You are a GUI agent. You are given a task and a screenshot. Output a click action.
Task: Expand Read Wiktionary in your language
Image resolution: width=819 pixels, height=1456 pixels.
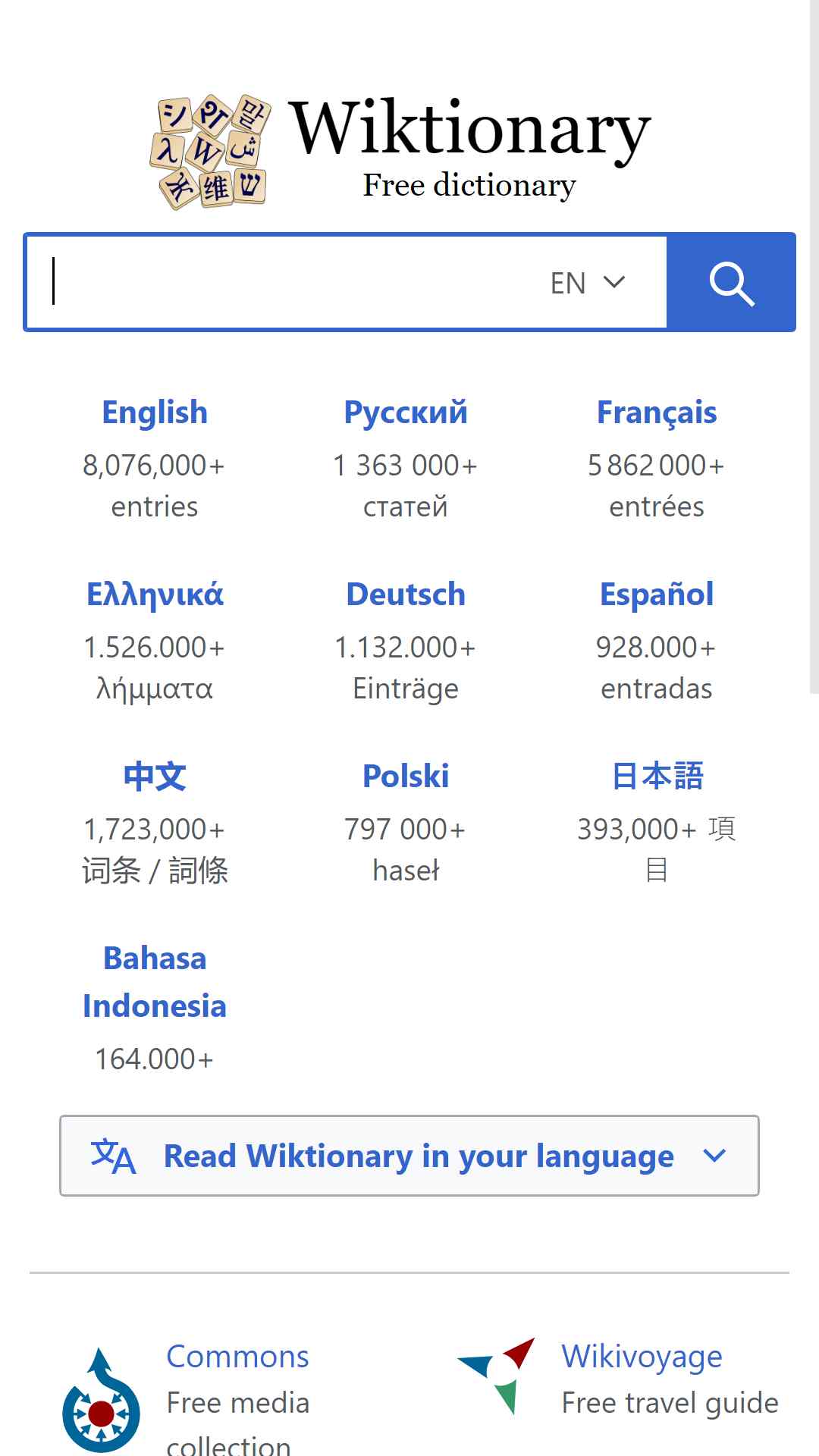tap(409, 1156)
